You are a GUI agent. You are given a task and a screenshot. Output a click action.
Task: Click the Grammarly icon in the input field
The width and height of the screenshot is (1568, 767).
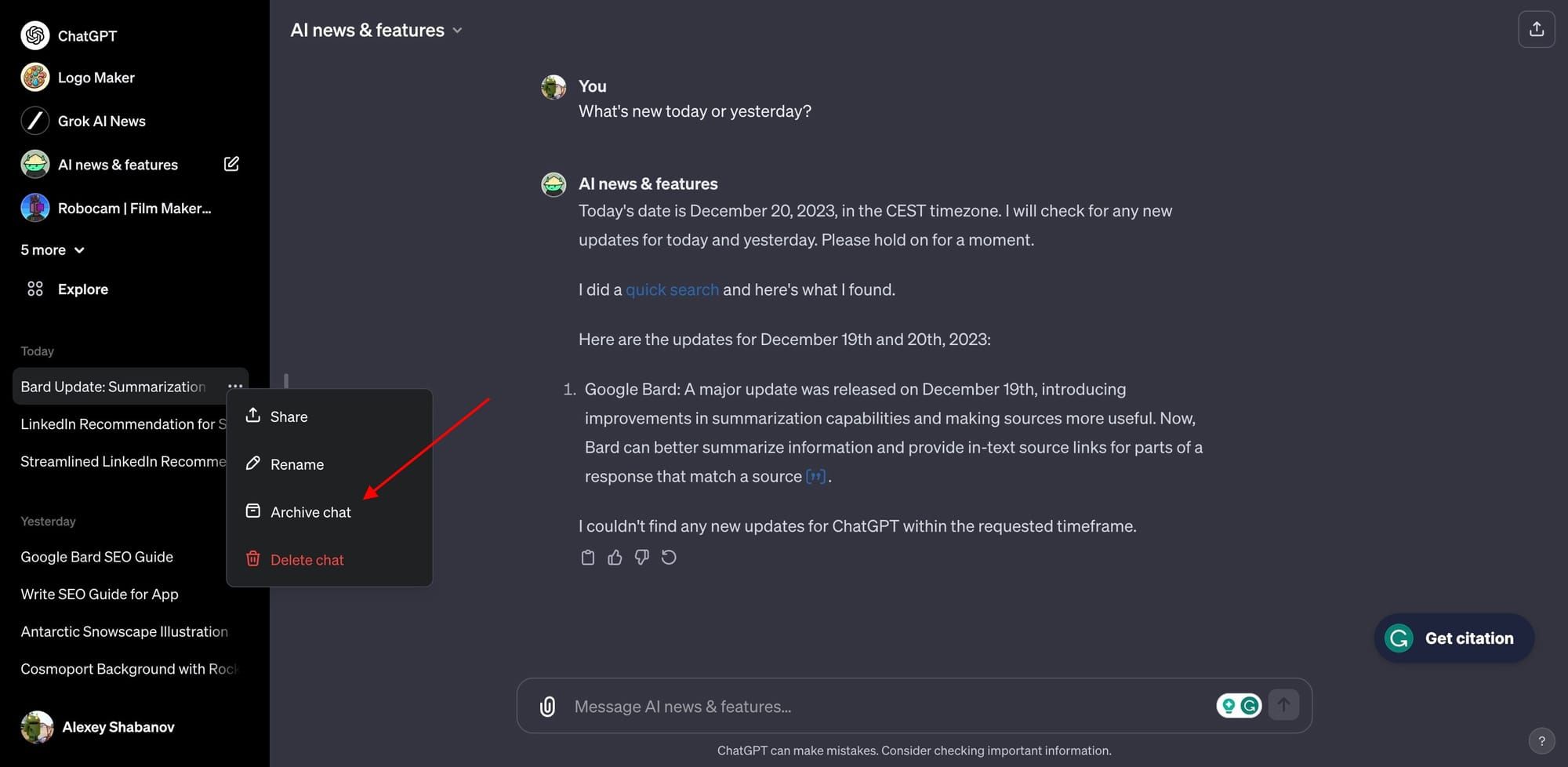[x=1250, y=705]
